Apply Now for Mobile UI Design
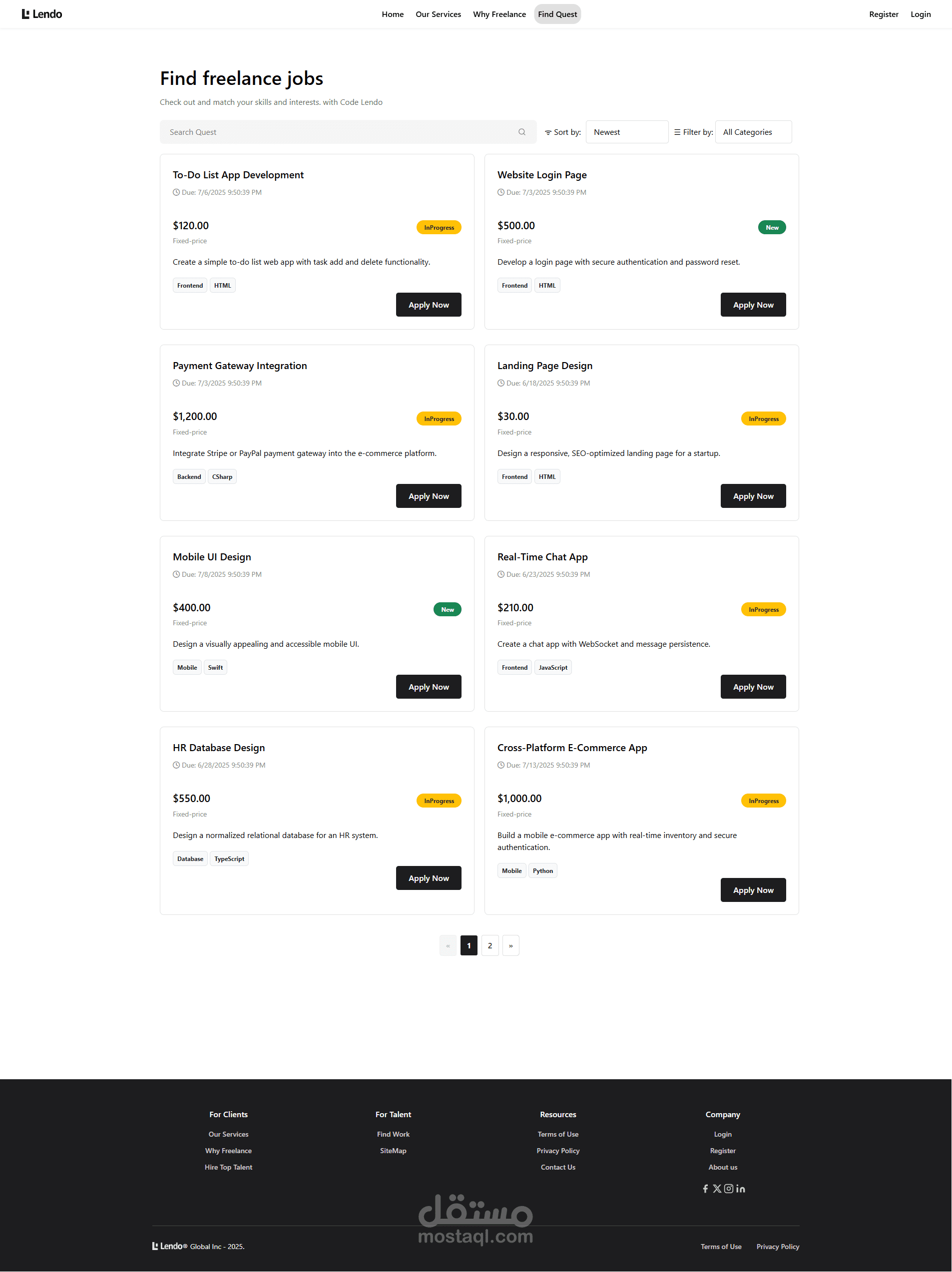Image resolution: width=952 pixels, height=1272 pixels. [429, 687]
